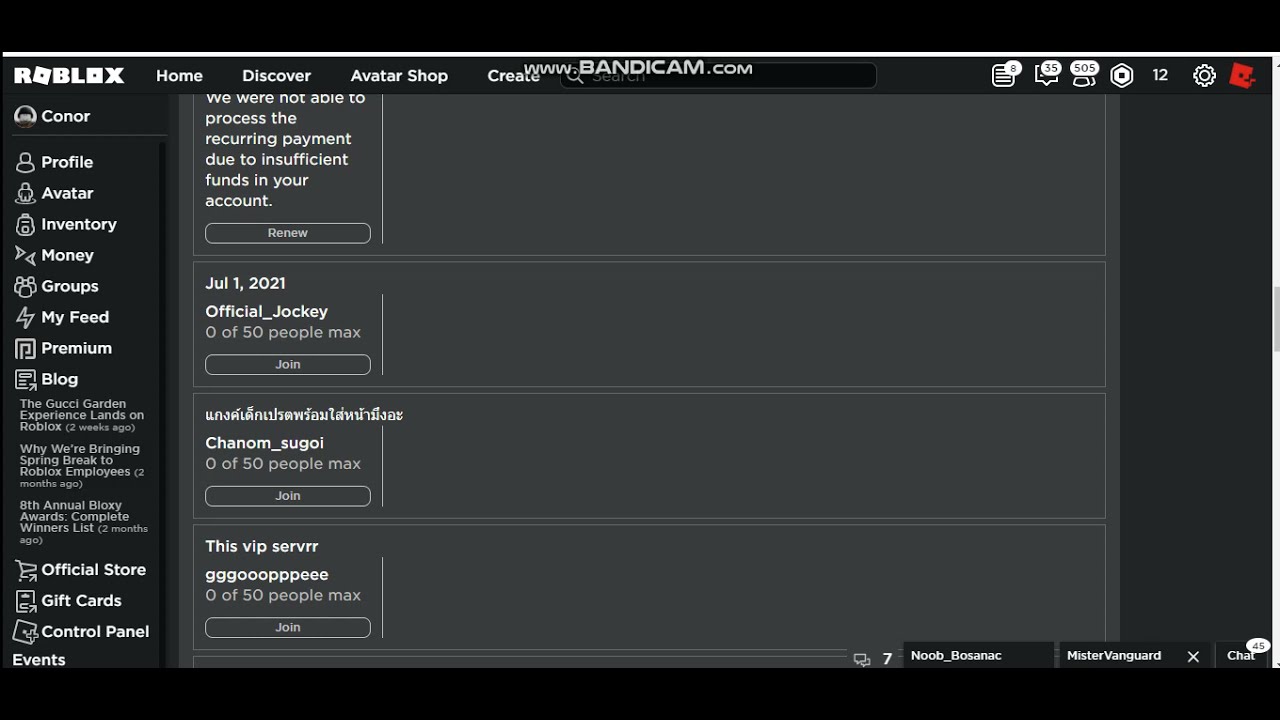
Task: Open the Avatar Shop menu
Action: 399,76
